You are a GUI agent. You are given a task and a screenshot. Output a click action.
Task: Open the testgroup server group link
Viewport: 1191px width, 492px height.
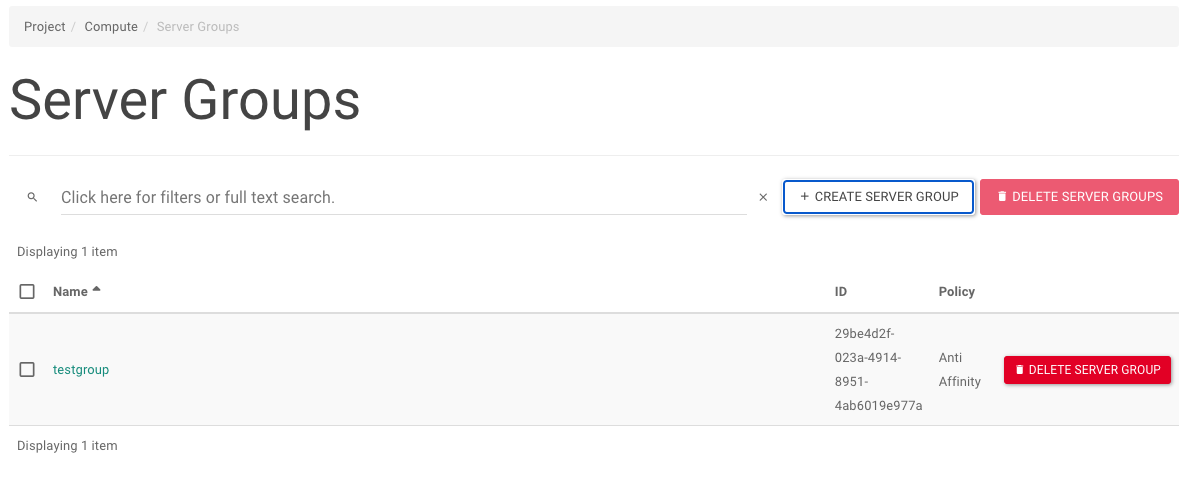point(81,370)
